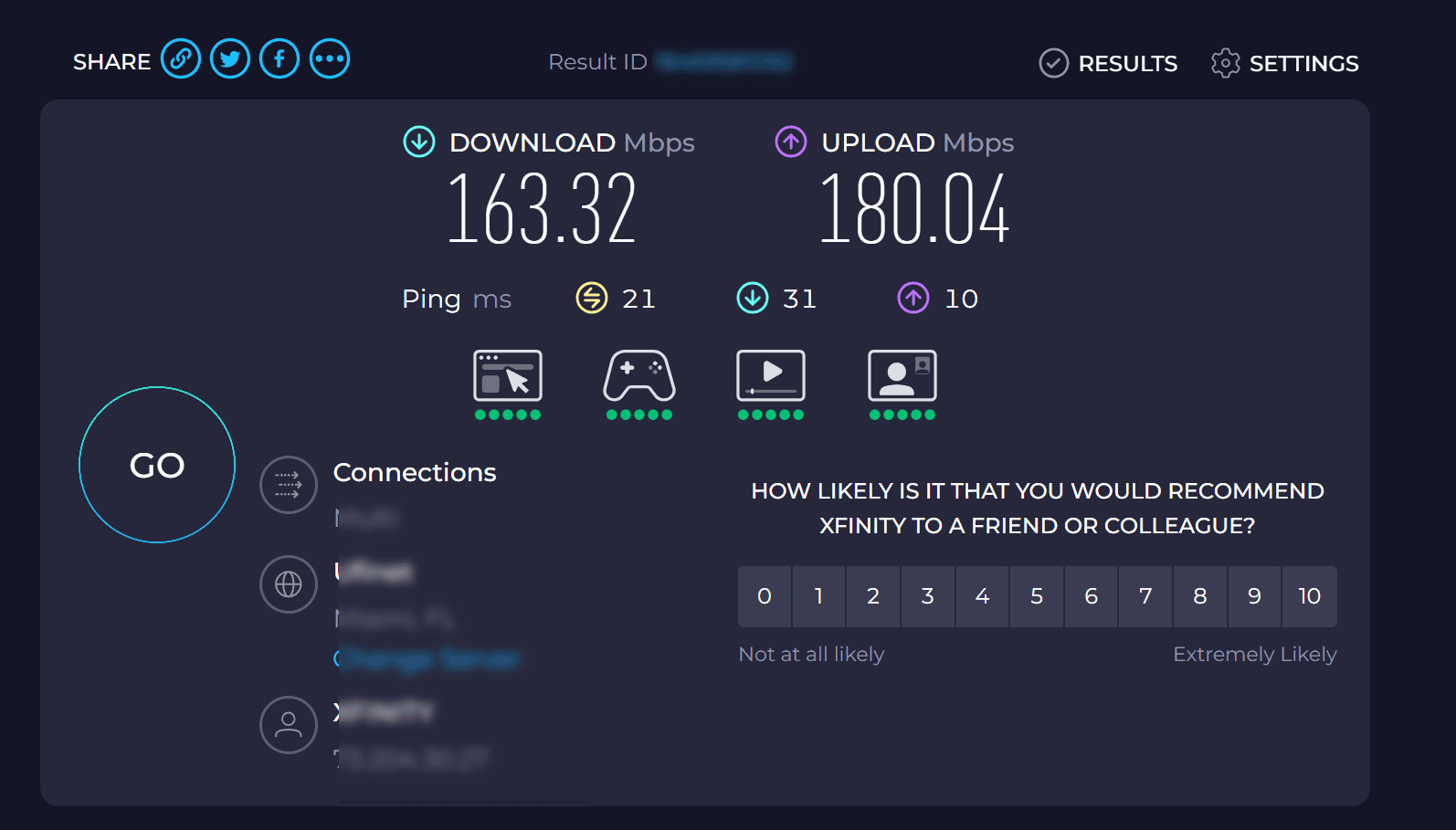Choose rating 5 for Xfinity
The image size is (1456, 830).
(x=1037, y=596)
